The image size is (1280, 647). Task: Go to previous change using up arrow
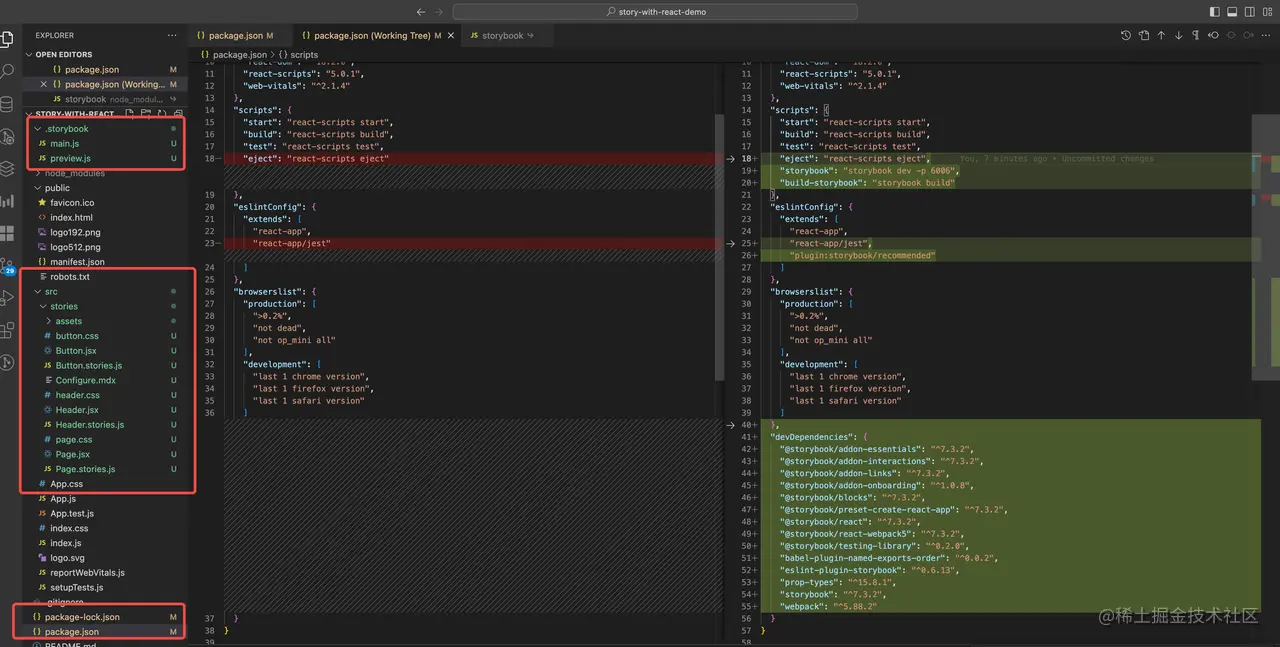pyautogui.click(x=1161, y=35)
